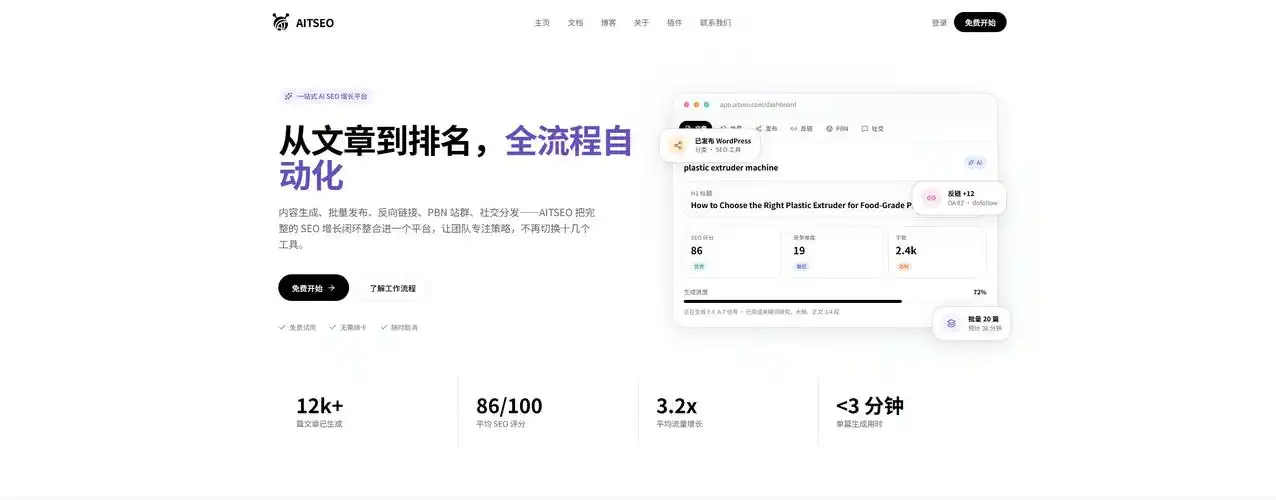The height and width of the screenshot is (500, 1276).
Task: Click the pink link icon on 反链 +12 card
Action: (931, 198)
